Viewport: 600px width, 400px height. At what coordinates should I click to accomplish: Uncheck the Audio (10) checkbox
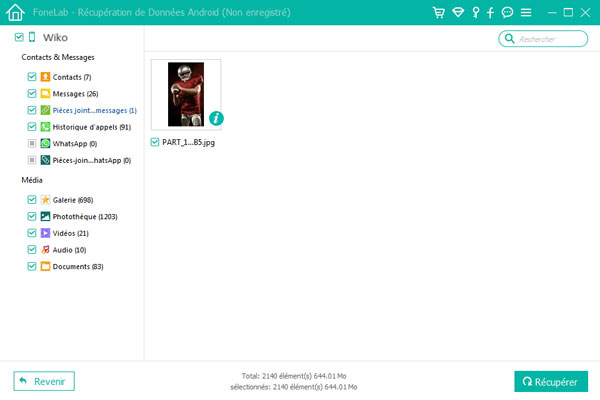32,250
